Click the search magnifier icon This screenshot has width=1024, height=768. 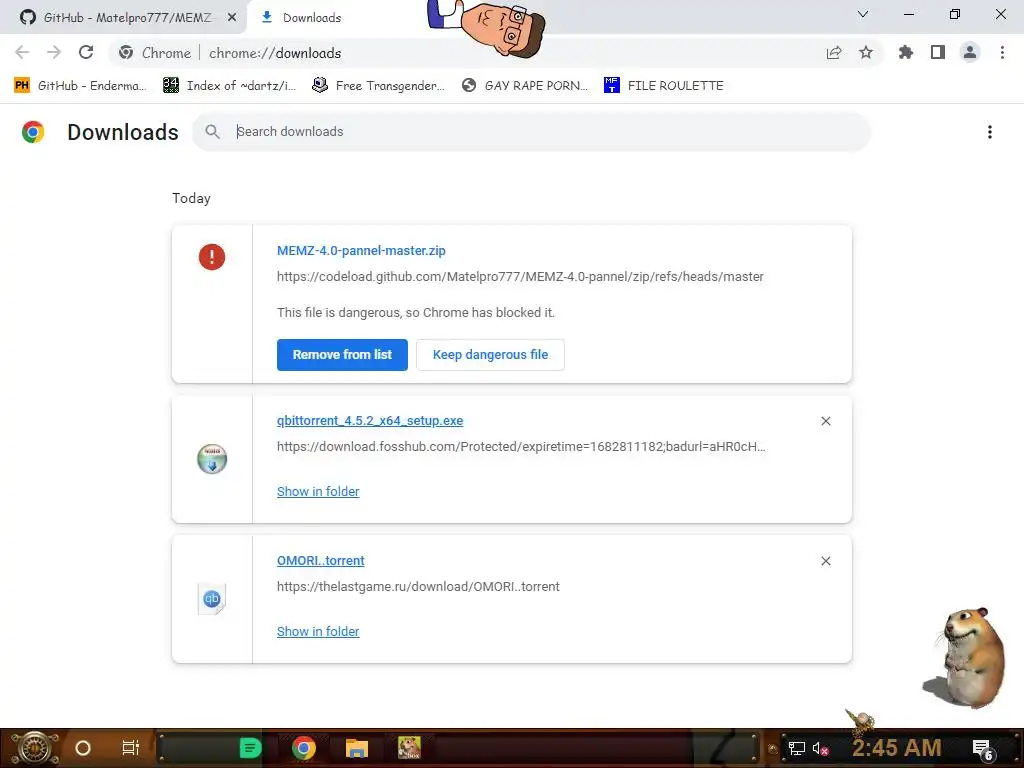(212, 131)
